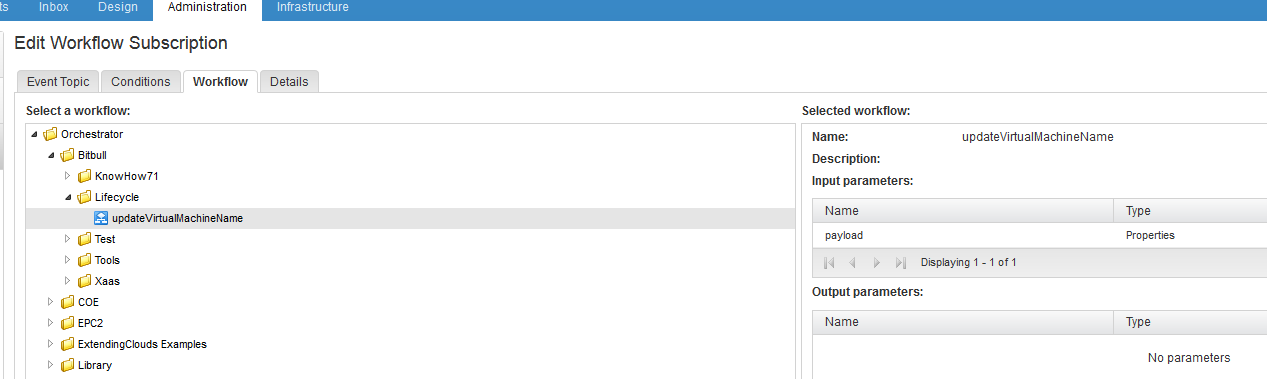Click the selected workflow name value

pyautogui.click(x=1038, y=137)
